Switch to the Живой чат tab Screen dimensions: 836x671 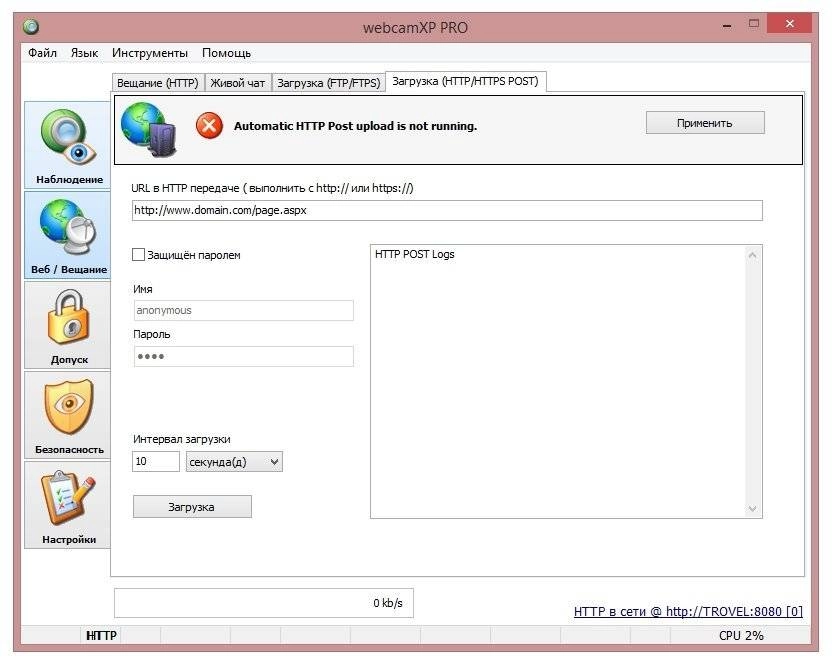pos(238,83)
